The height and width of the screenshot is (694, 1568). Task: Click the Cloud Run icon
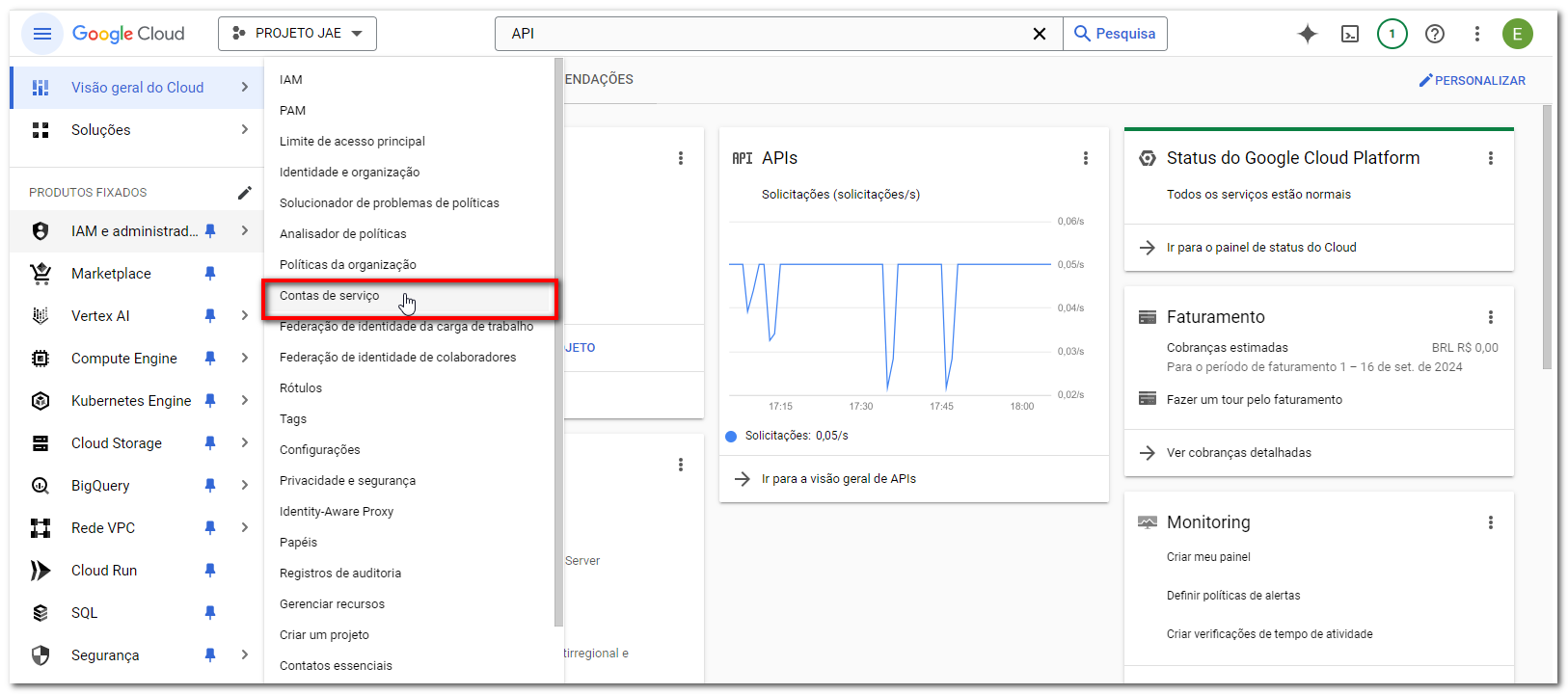(x=41, y=571)
